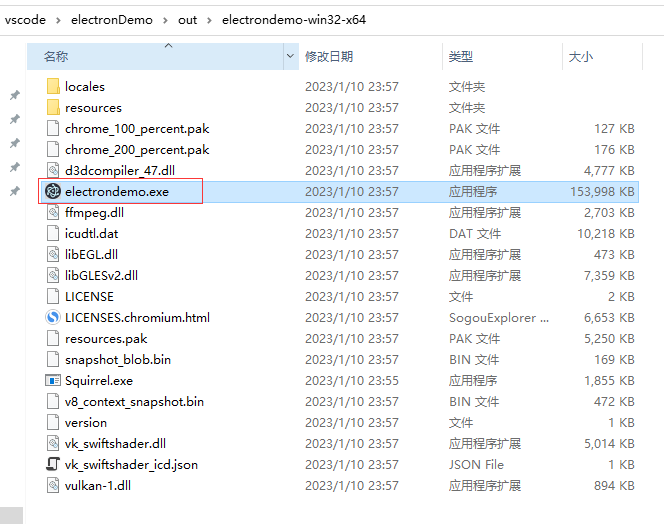
Task: Select the vk_swiftshader_icd.json file icon
Action: (x=54, y=464)
